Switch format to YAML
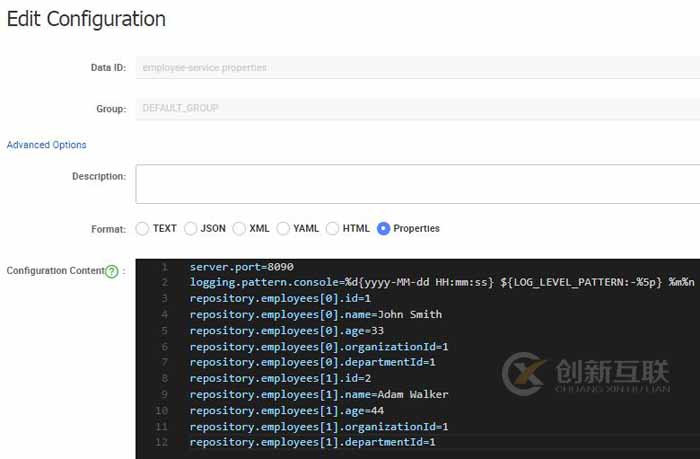Viewport: 700px width, 459px height. [283, 228]
